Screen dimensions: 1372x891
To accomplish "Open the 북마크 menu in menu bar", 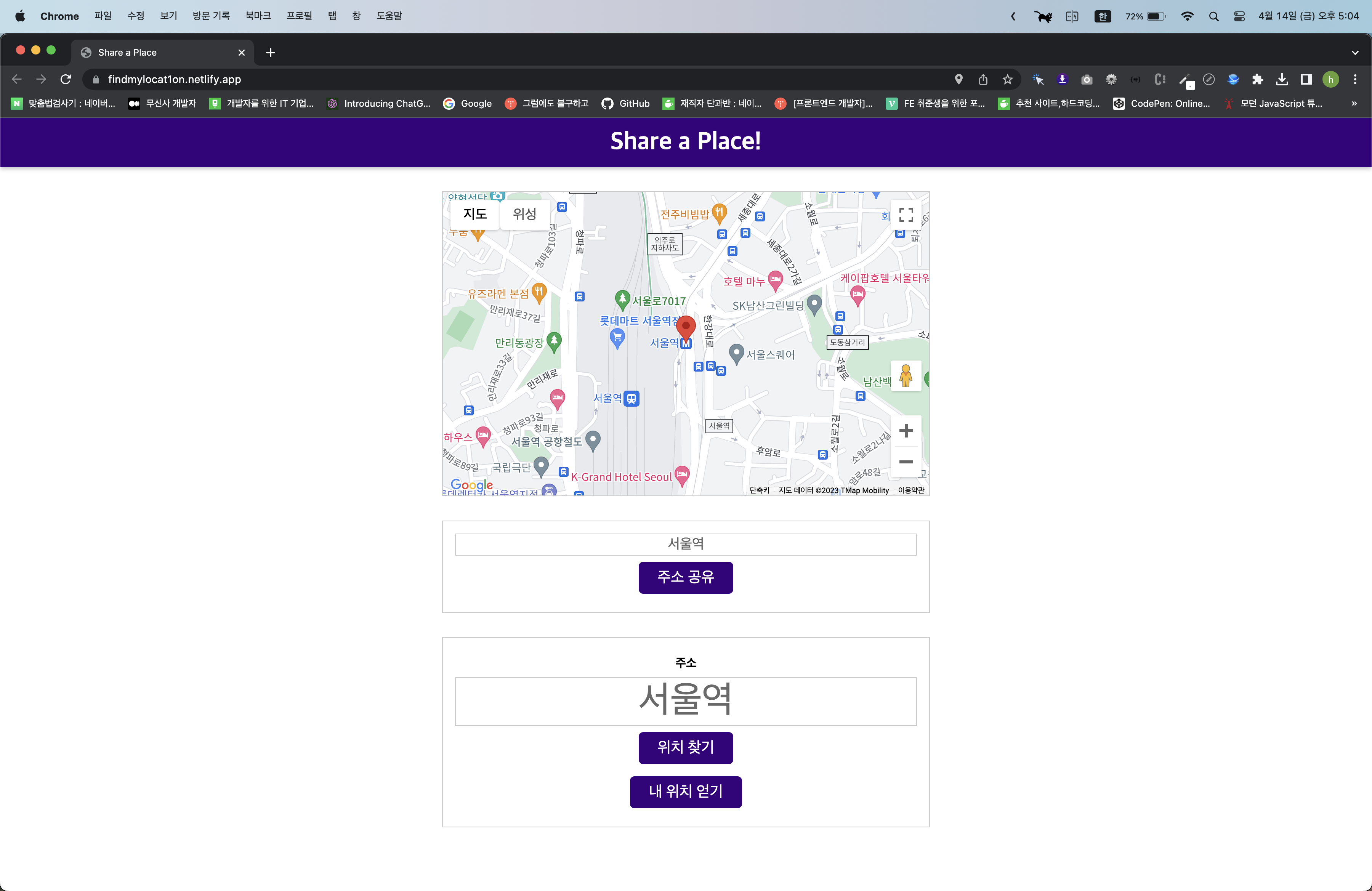I will pyautogui.click(x=258, y=16).
